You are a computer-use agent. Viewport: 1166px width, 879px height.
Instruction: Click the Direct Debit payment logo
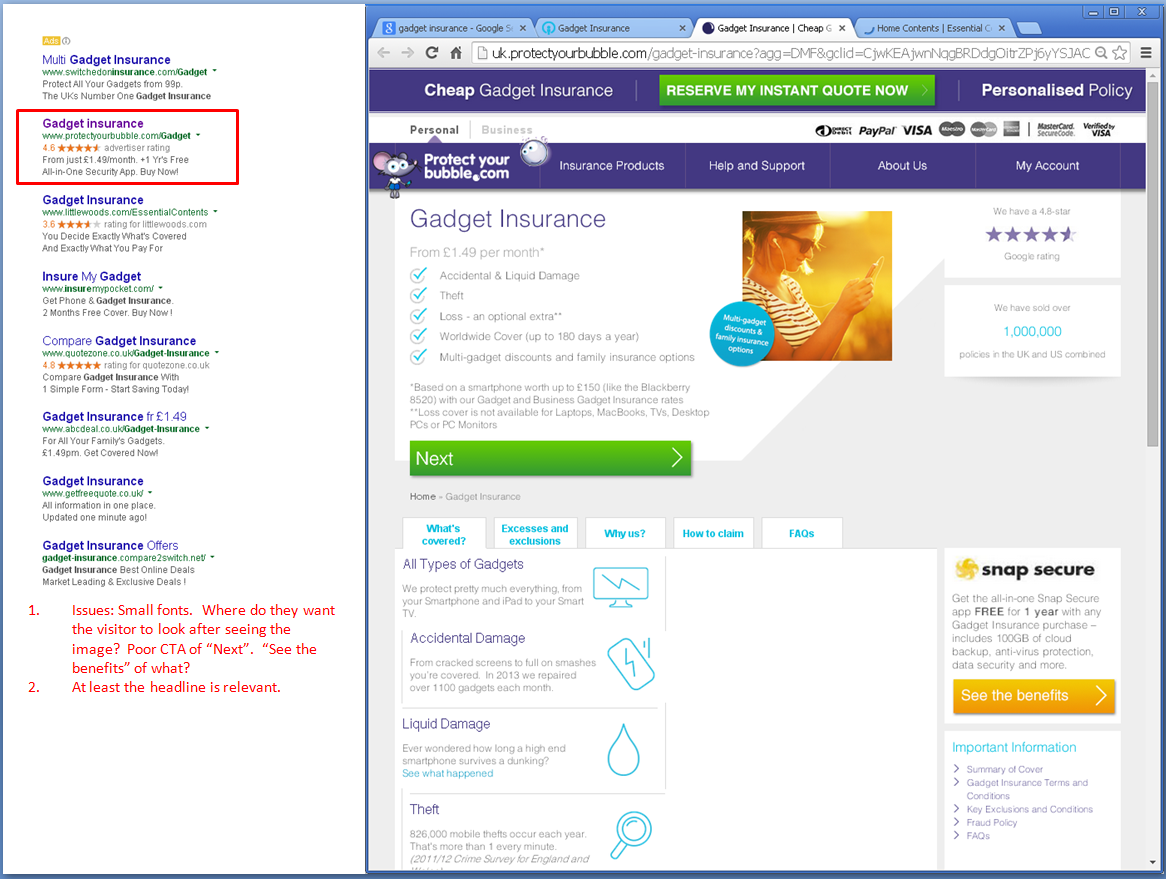coord(834,131)
